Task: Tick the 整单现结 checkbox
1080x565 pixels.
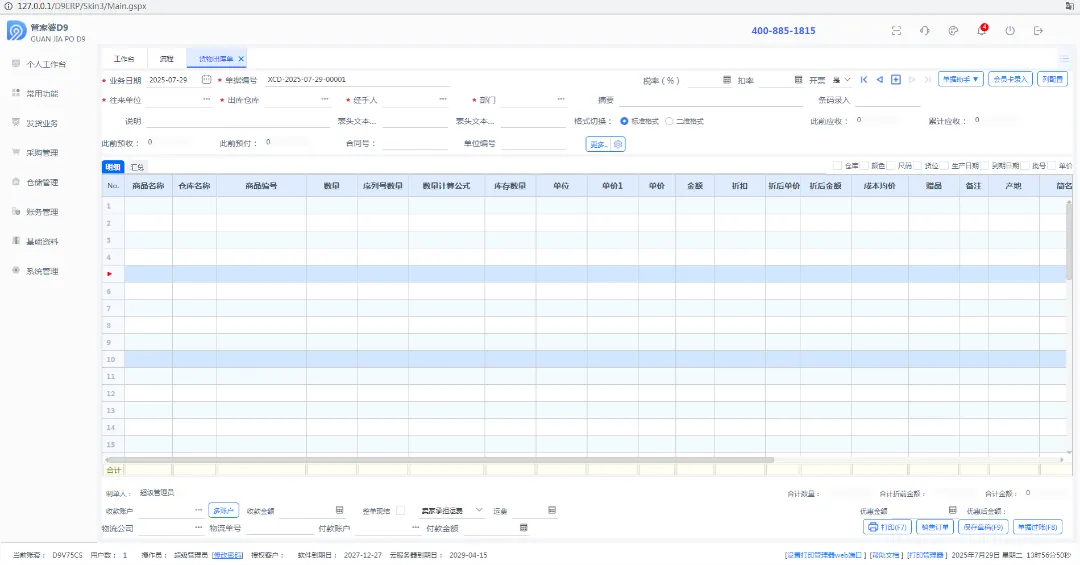Action: pos(400,511)
